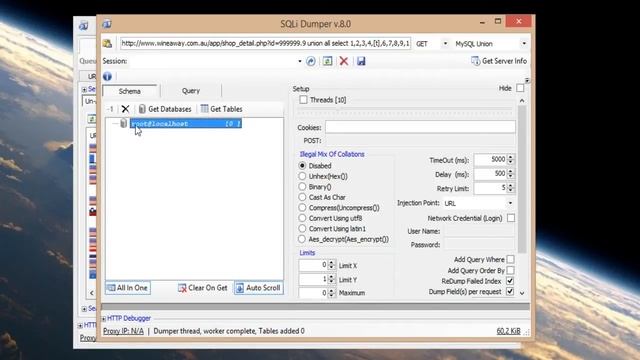Toggle the Auto Scroll button
The width and height of the screenshot is (640, 360).
pyautogui.click(x=258, y=288)
